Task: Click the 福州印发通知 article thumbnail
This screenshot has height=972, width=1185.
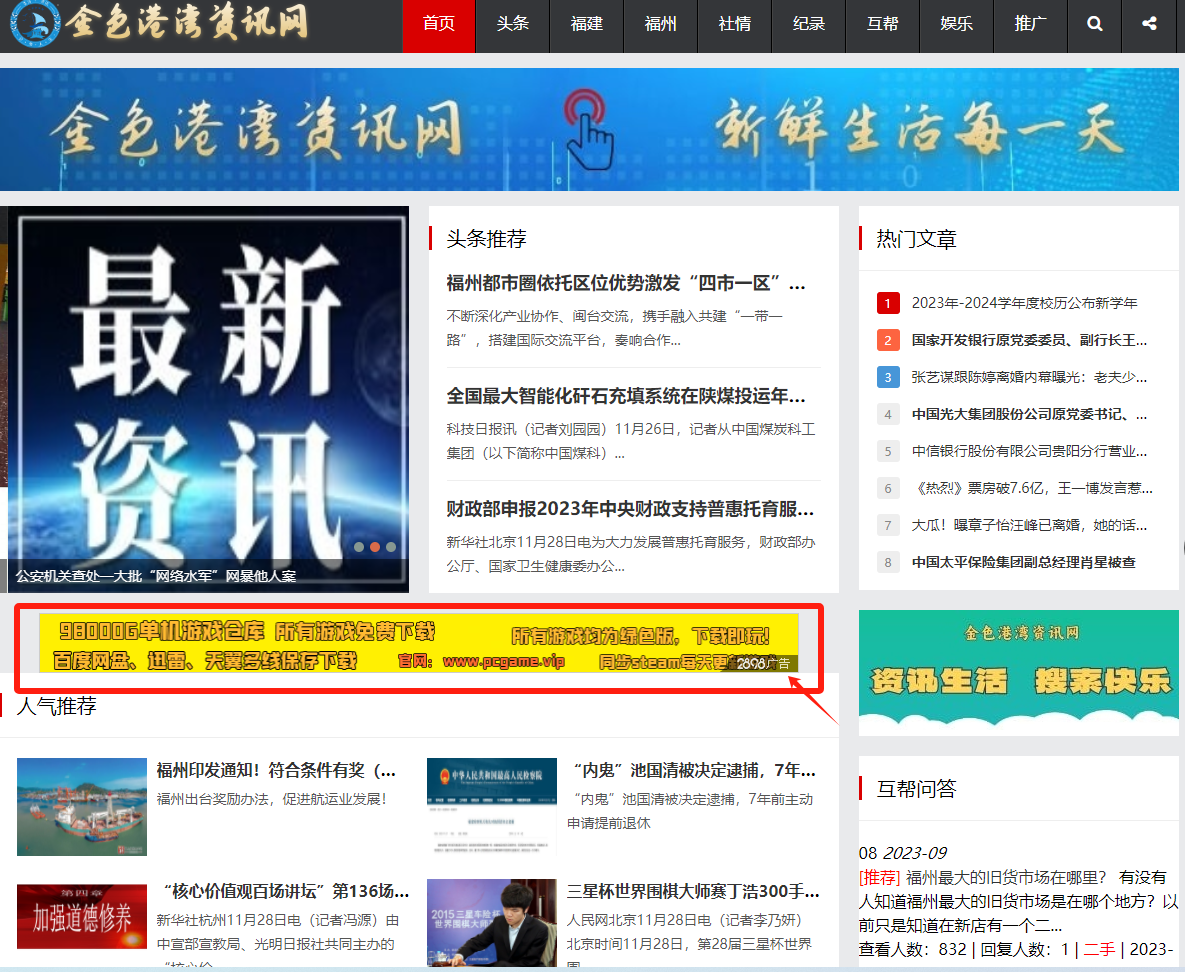Action: (81, 807)
